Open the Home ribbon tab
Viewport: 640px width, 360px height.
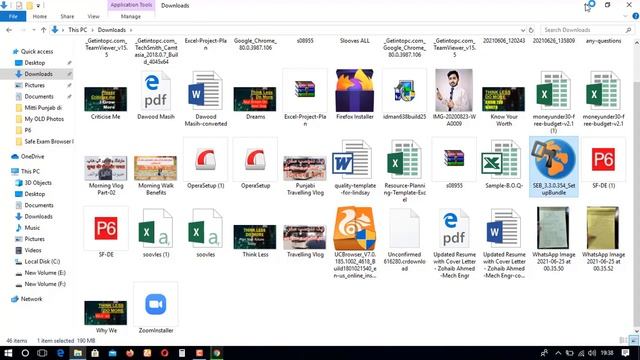pyautogui.click(x=40, y=16)
